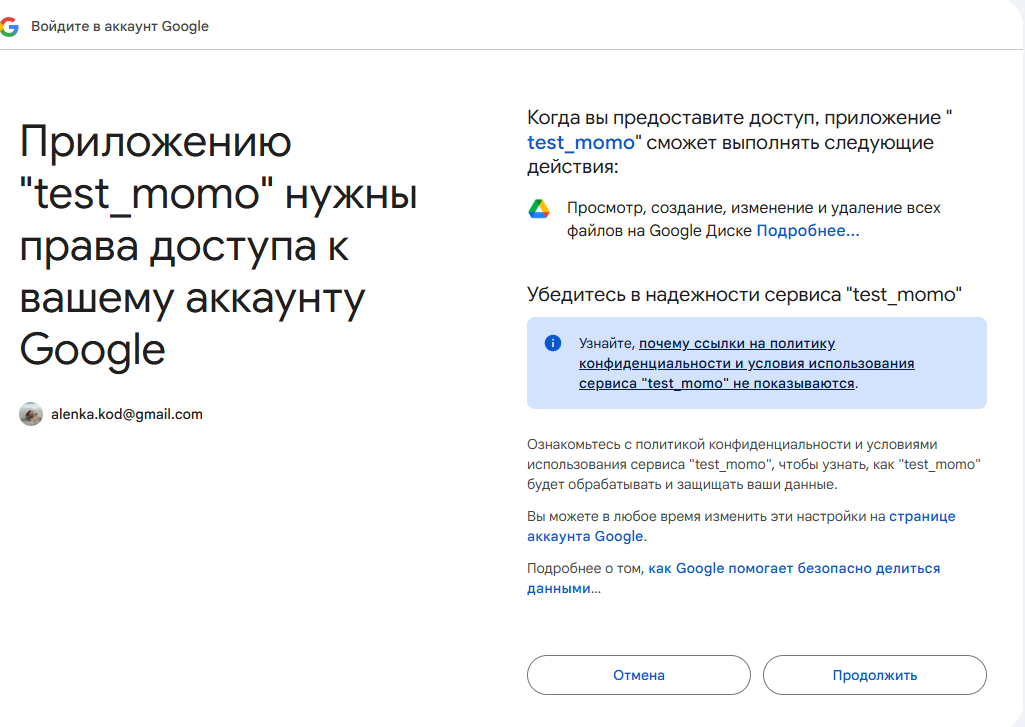1025x727 pixels.
Task: Click the "Когда вы предоставите доступ" intro text
Action: (738, 117)
